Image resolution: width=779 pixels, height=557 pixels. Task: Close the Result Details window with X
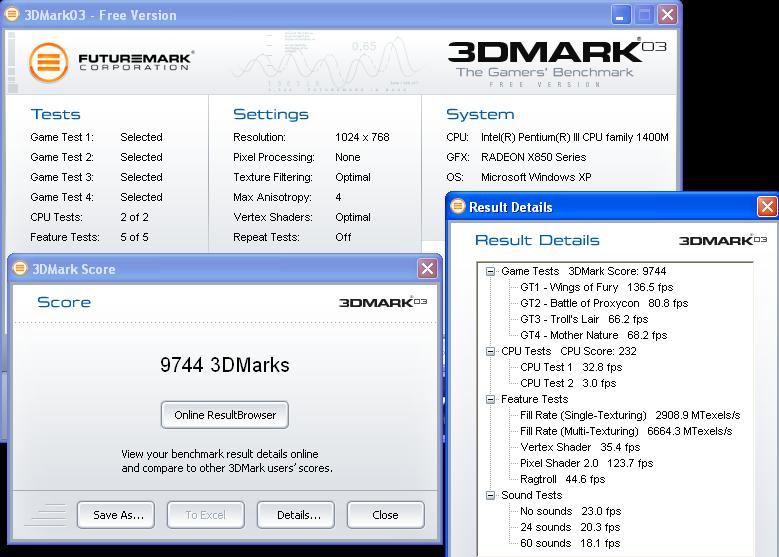(767, 206)
